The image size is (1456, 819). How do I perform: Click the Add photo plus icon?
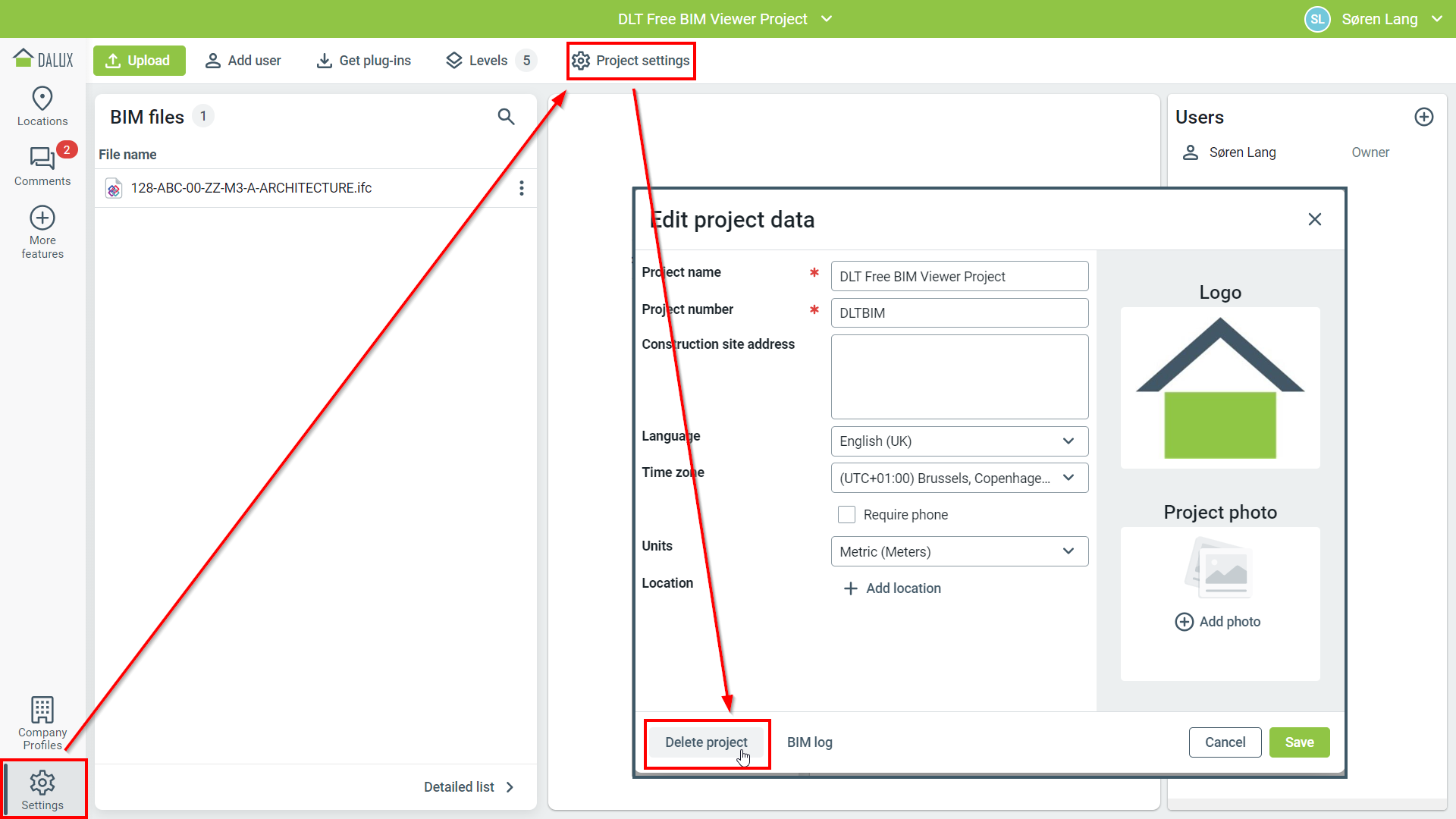tap(1184, 622)
